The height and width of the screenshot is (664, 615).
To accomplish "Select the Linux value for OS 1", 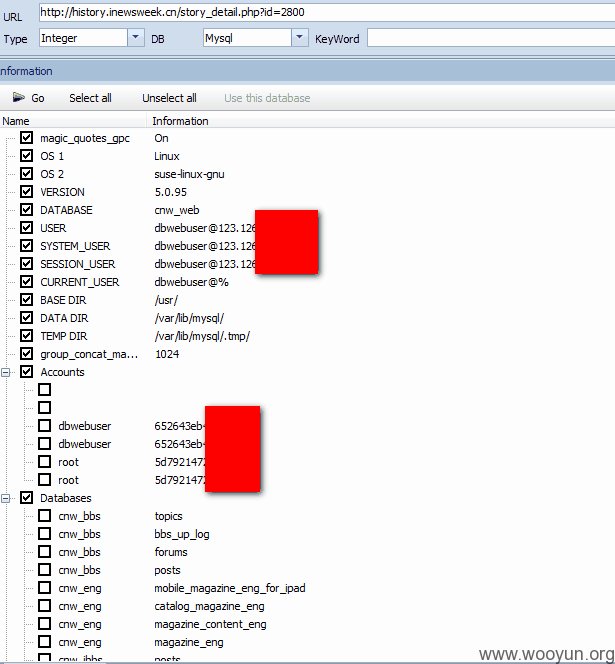I will click(167, 156).
